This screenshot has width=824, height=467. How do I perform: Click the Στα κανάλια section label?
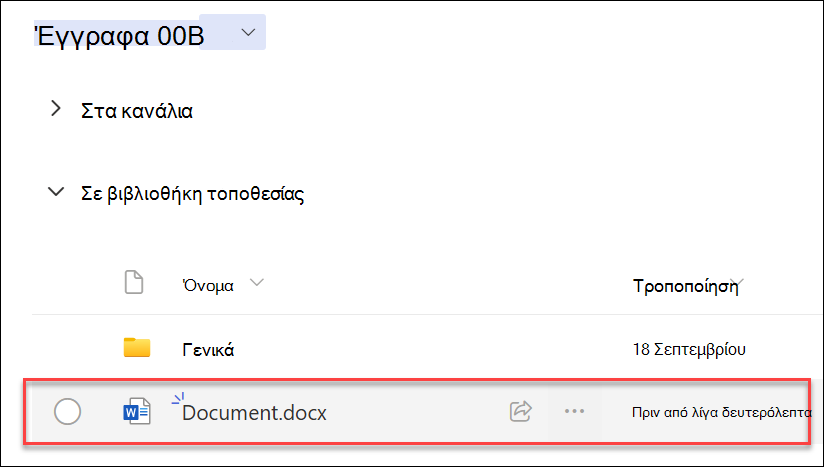point(137,111)
